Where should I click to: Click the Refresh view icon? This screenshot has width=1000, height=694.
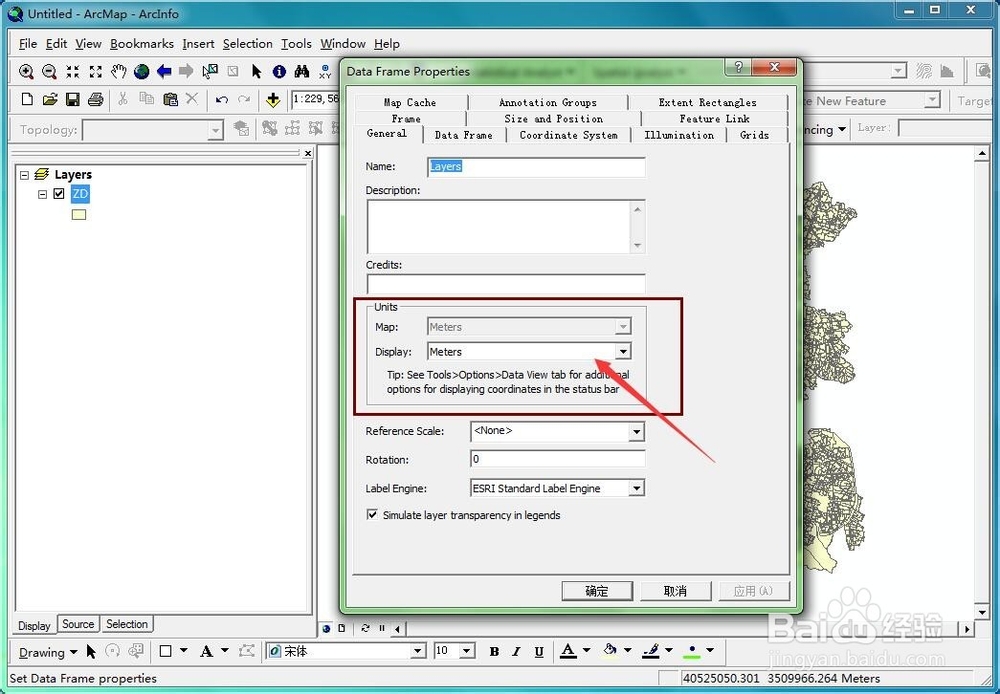click(365, 628)
